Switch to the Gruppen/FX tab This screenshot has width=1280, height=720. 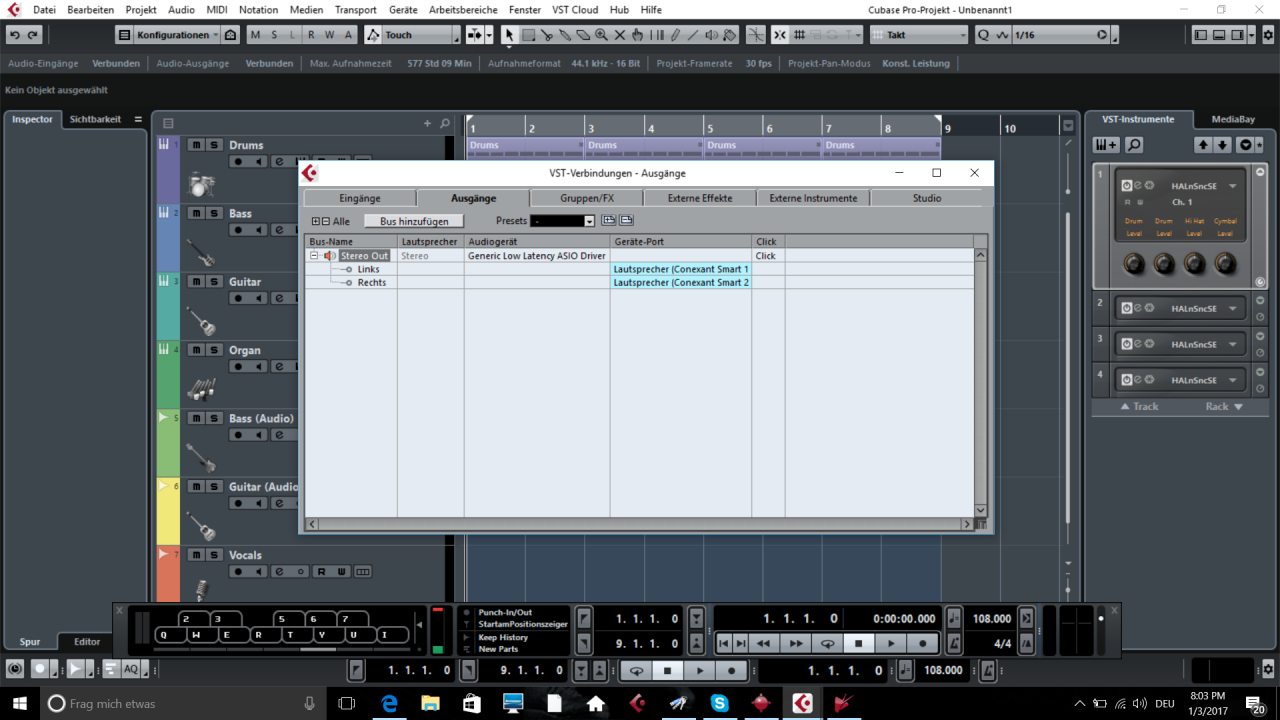pyautogui.click(x=587, y=198)
